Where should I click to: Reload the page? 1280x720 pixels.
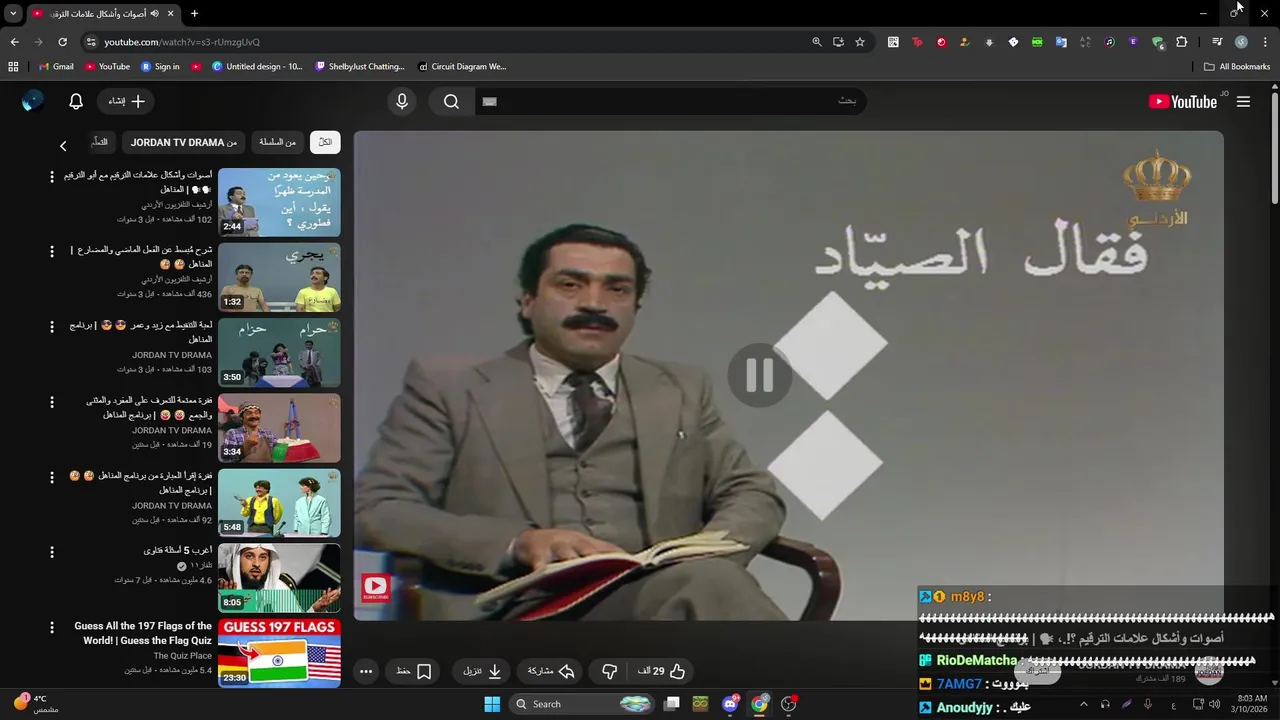[62, 42]
